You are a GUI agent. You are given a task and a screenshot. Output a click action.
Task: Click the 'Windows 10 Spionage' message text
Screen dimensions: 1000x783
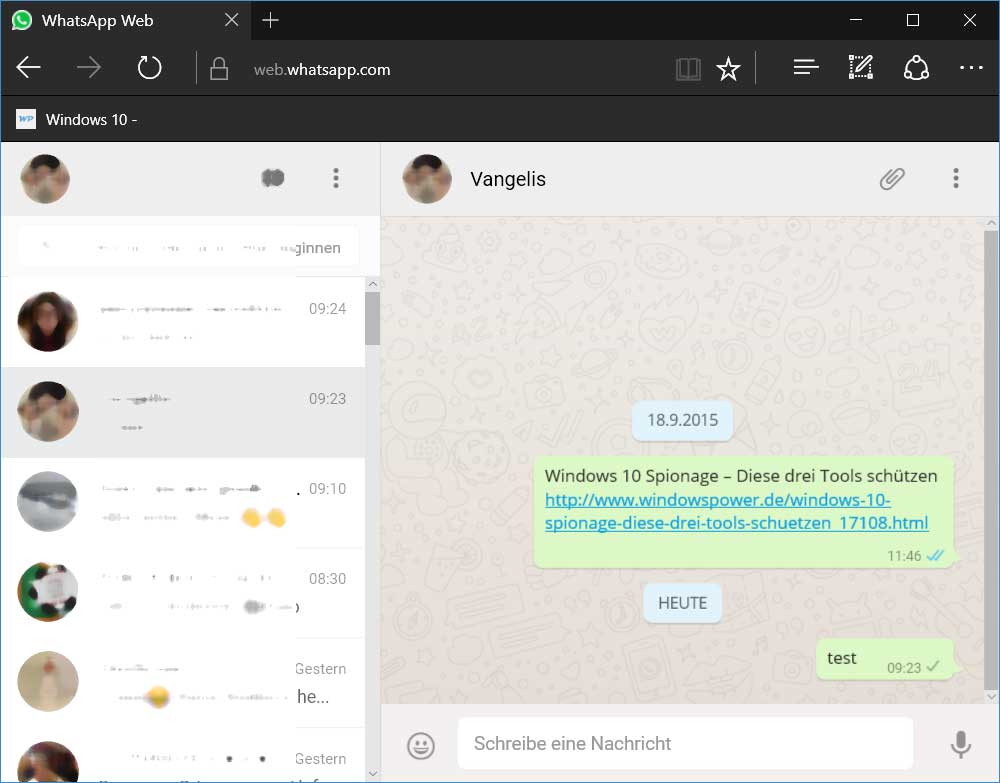tap(741, 476)
